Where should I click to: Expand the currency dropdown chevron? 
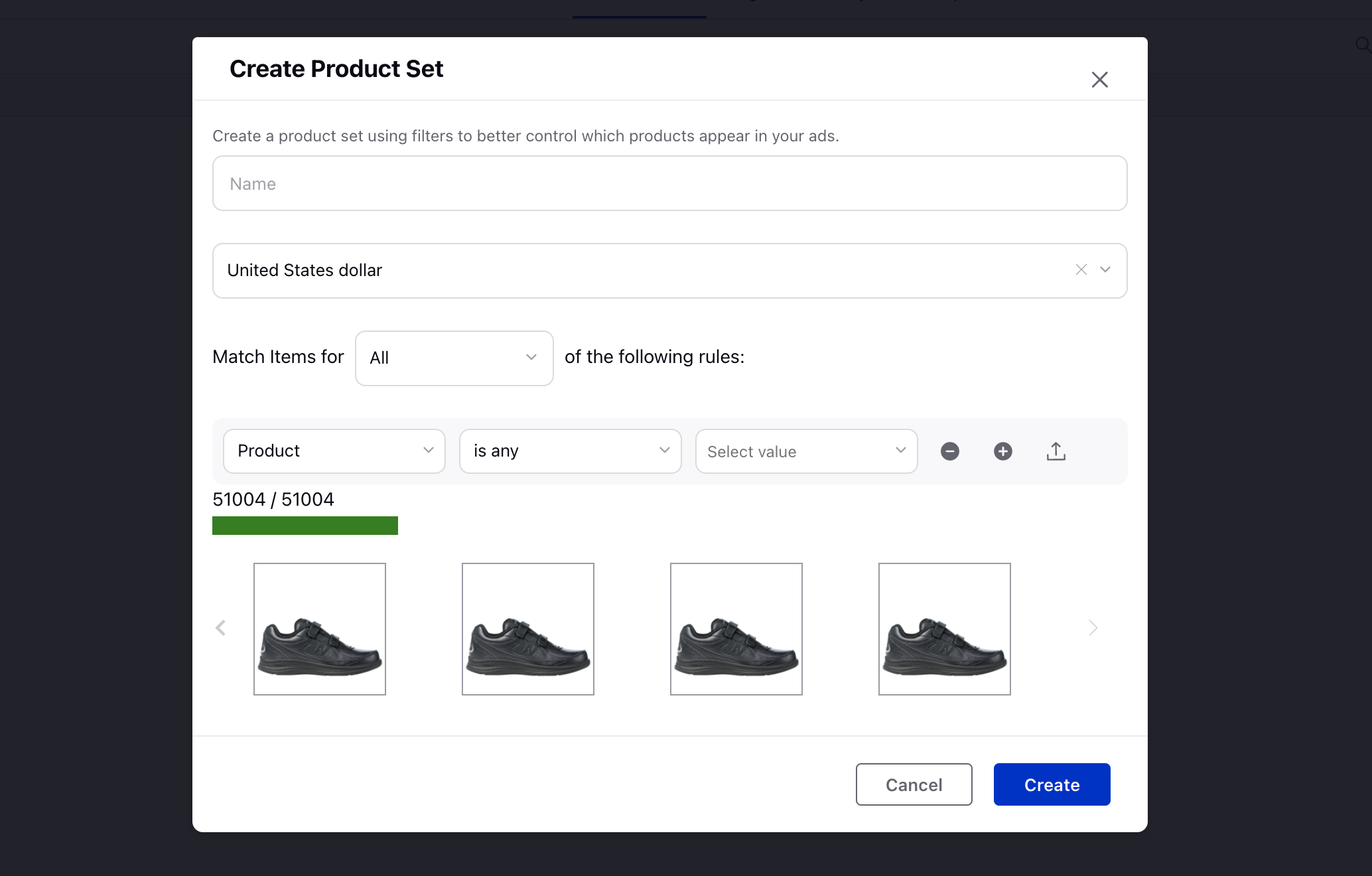[1105, 269]
